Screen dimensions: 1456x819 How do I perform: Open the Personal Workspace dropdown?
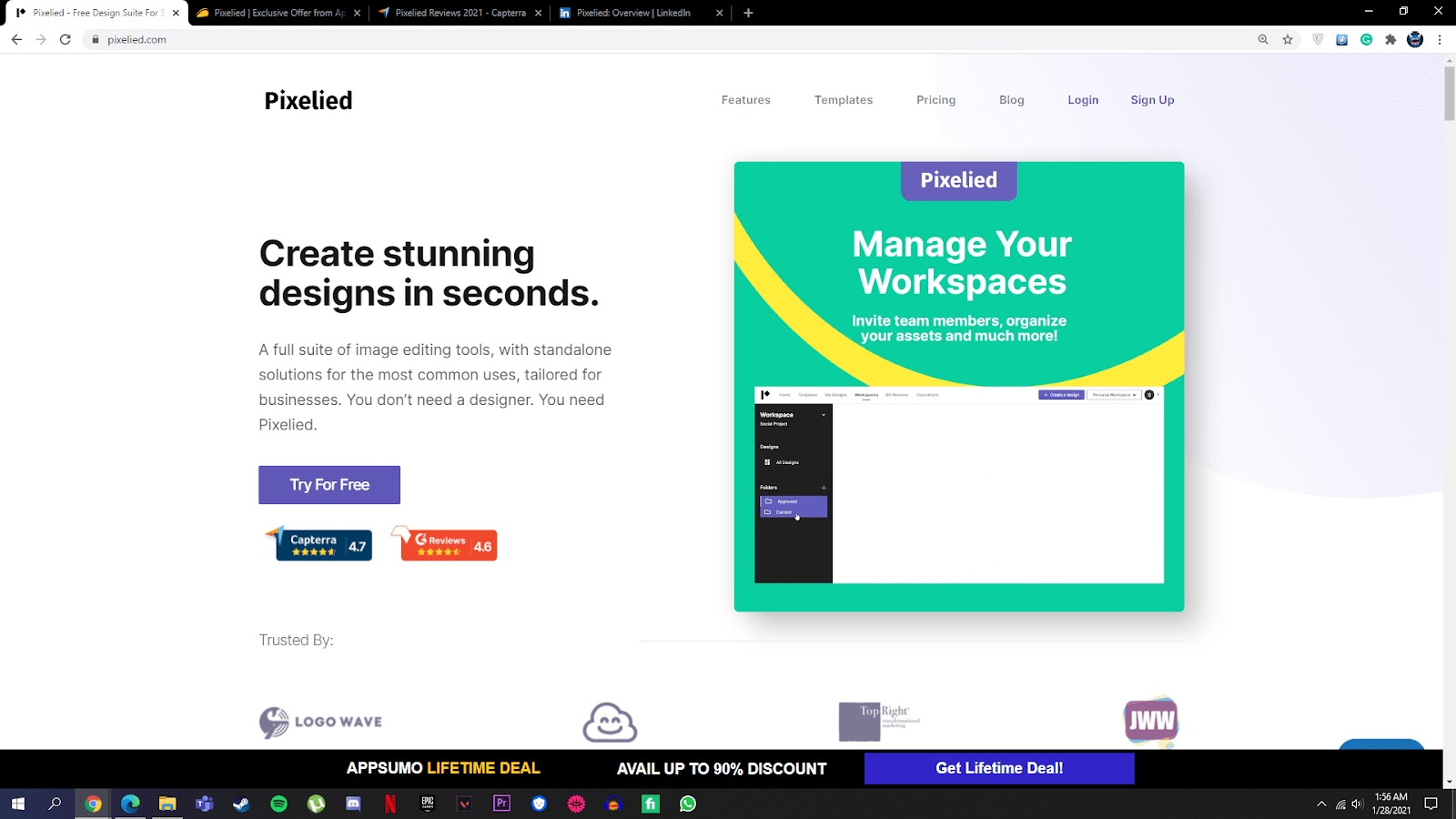pyautogui.click(x=1113, y=395)
